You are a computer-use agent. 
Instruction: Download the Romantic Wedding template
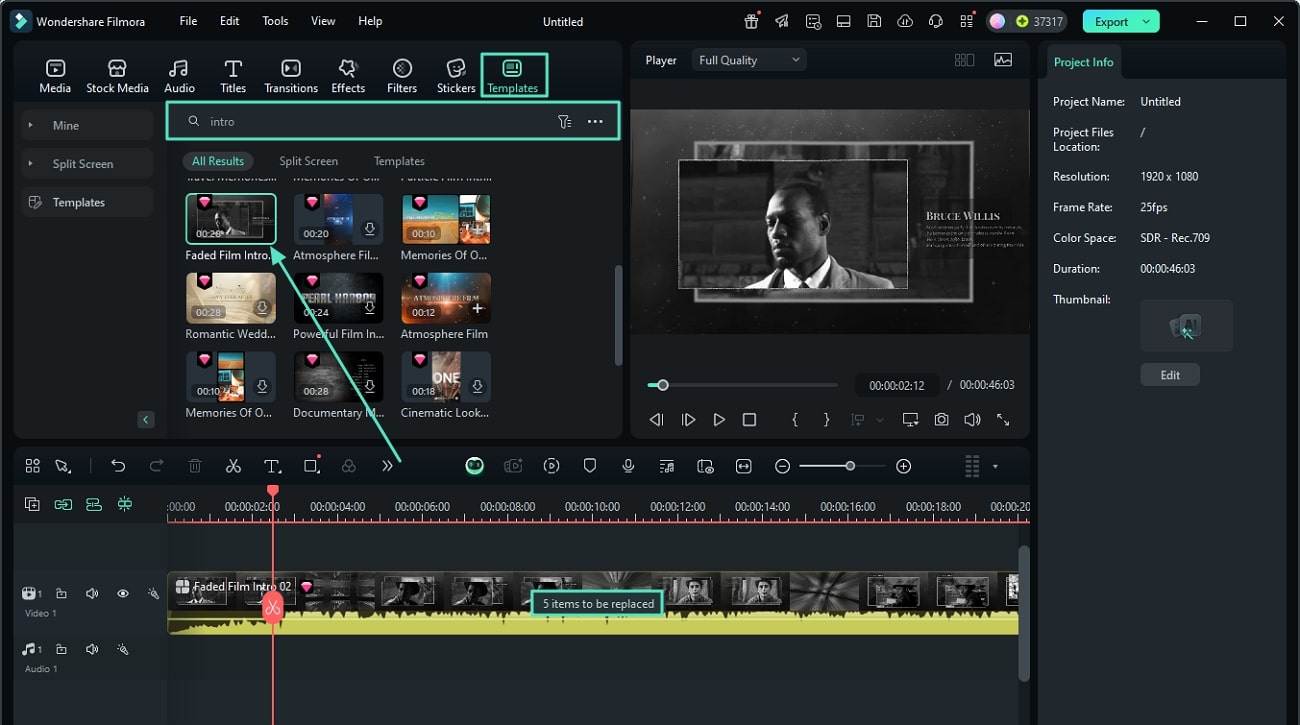262,308
